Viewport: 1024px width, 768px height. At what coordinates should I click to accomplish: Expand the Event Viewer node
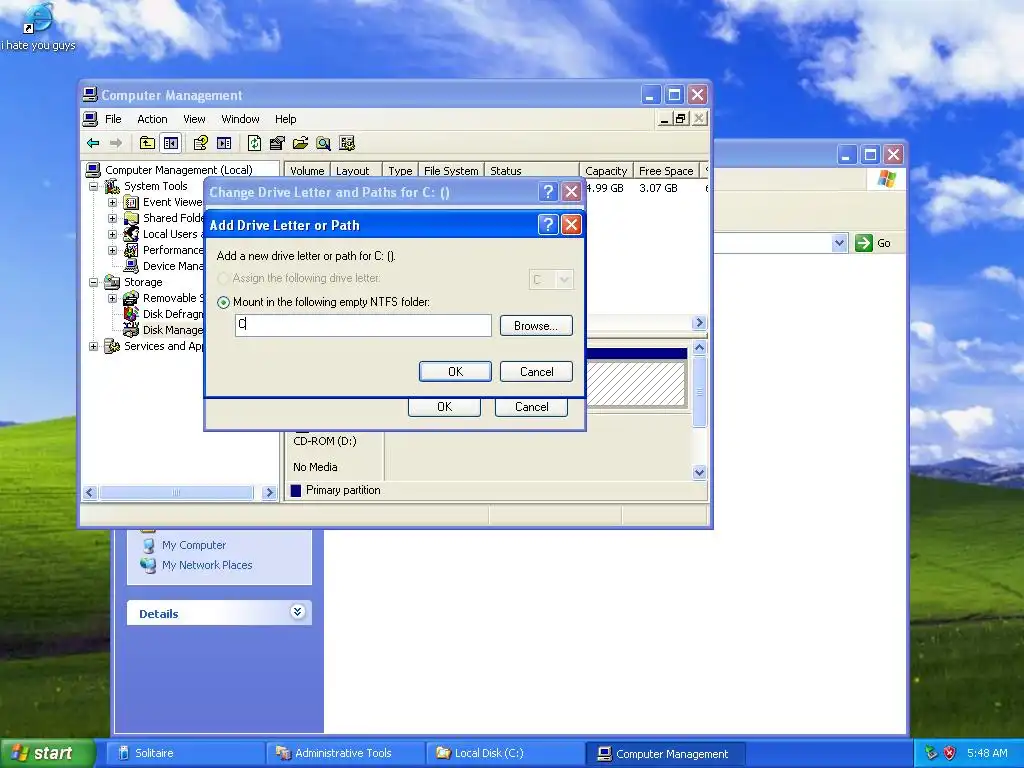click(x=112, y=202)
